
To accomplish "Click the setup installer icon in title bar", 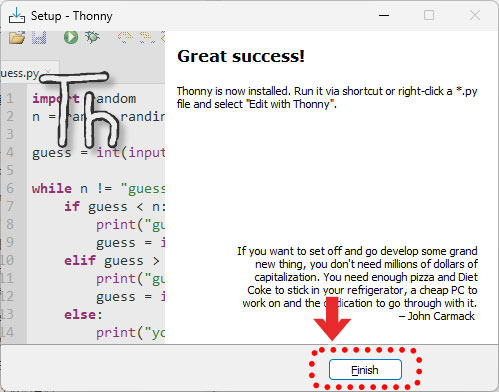I will pyautogui.click(x=17, y=16).
